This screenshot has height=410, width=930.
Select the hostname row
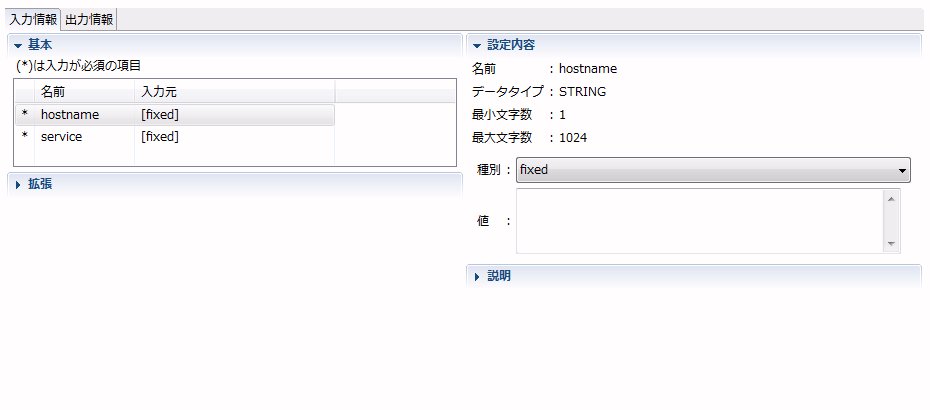(x=70, y=115)
